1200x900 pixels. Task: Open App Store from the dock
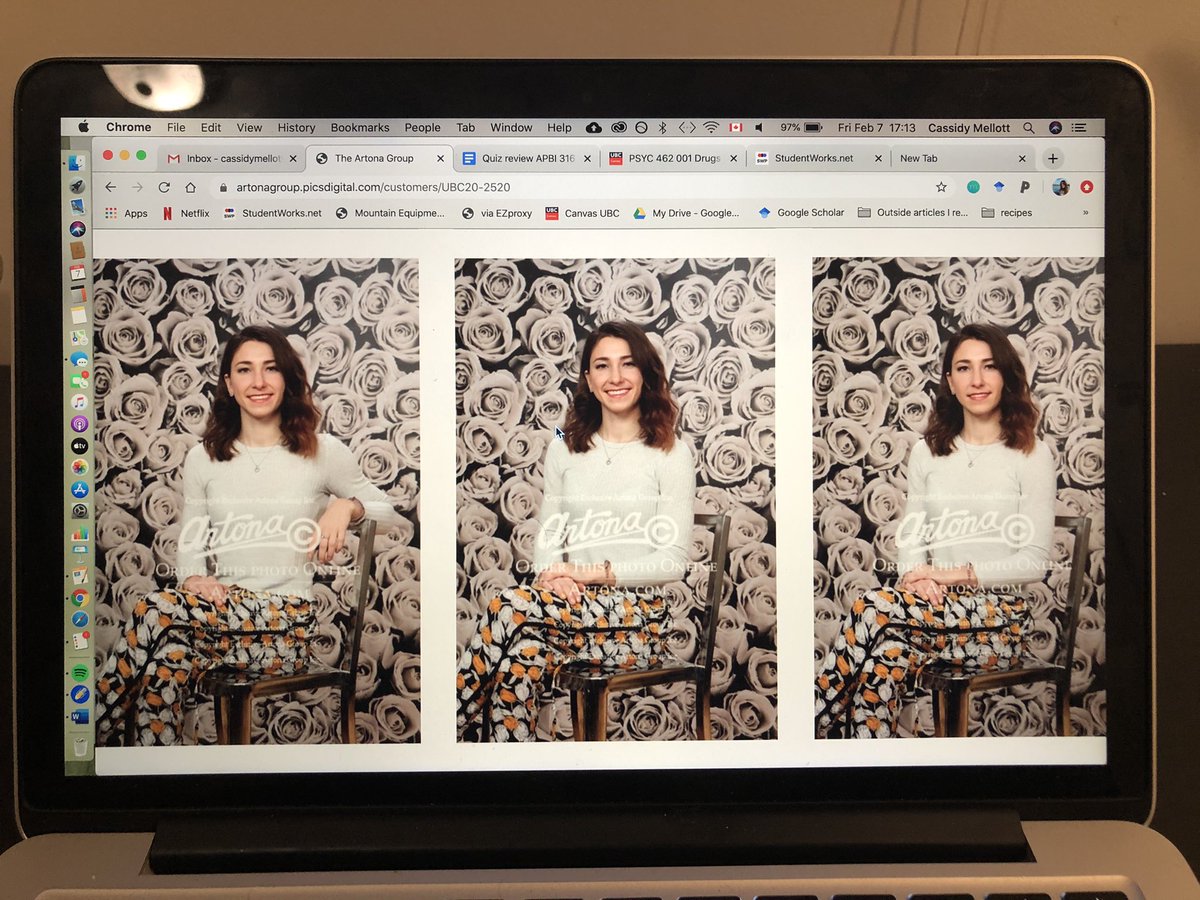pyautogui.click(x=79, y=489)
